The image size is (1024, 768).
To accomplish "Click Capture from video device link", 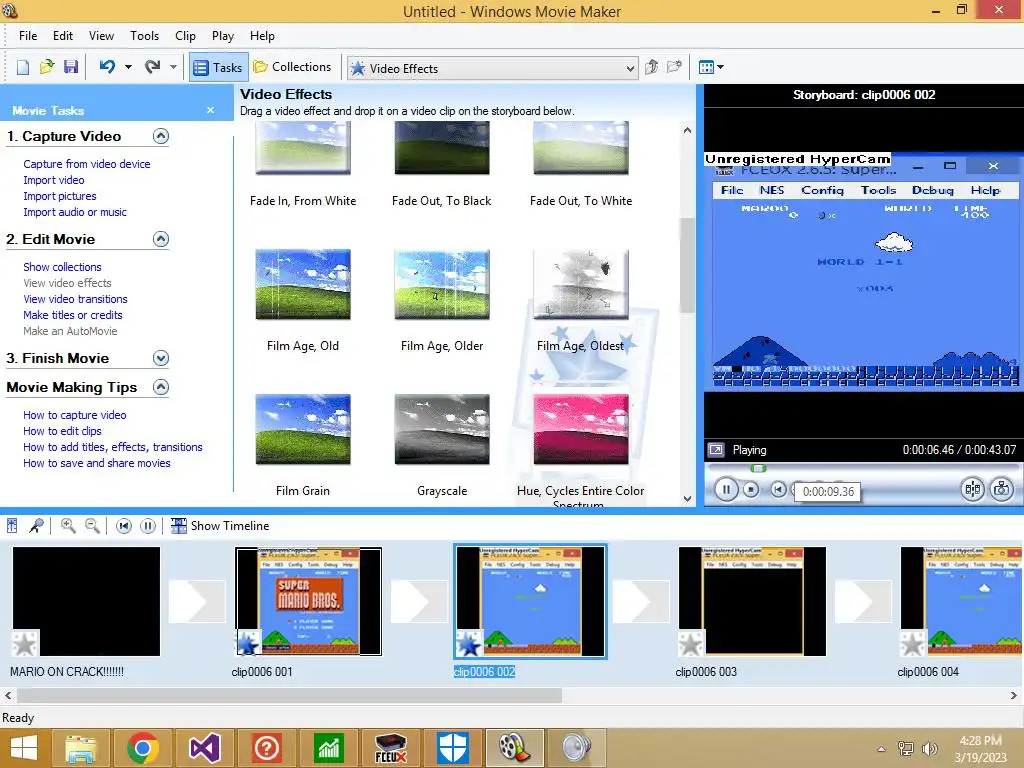I will point(87,164).
